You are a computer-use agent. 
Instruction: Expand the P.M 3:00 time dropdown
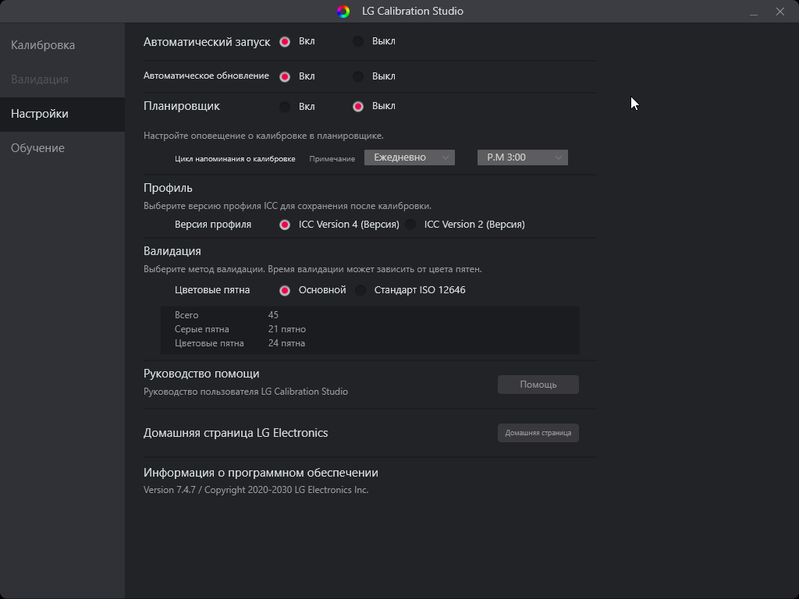522,157
